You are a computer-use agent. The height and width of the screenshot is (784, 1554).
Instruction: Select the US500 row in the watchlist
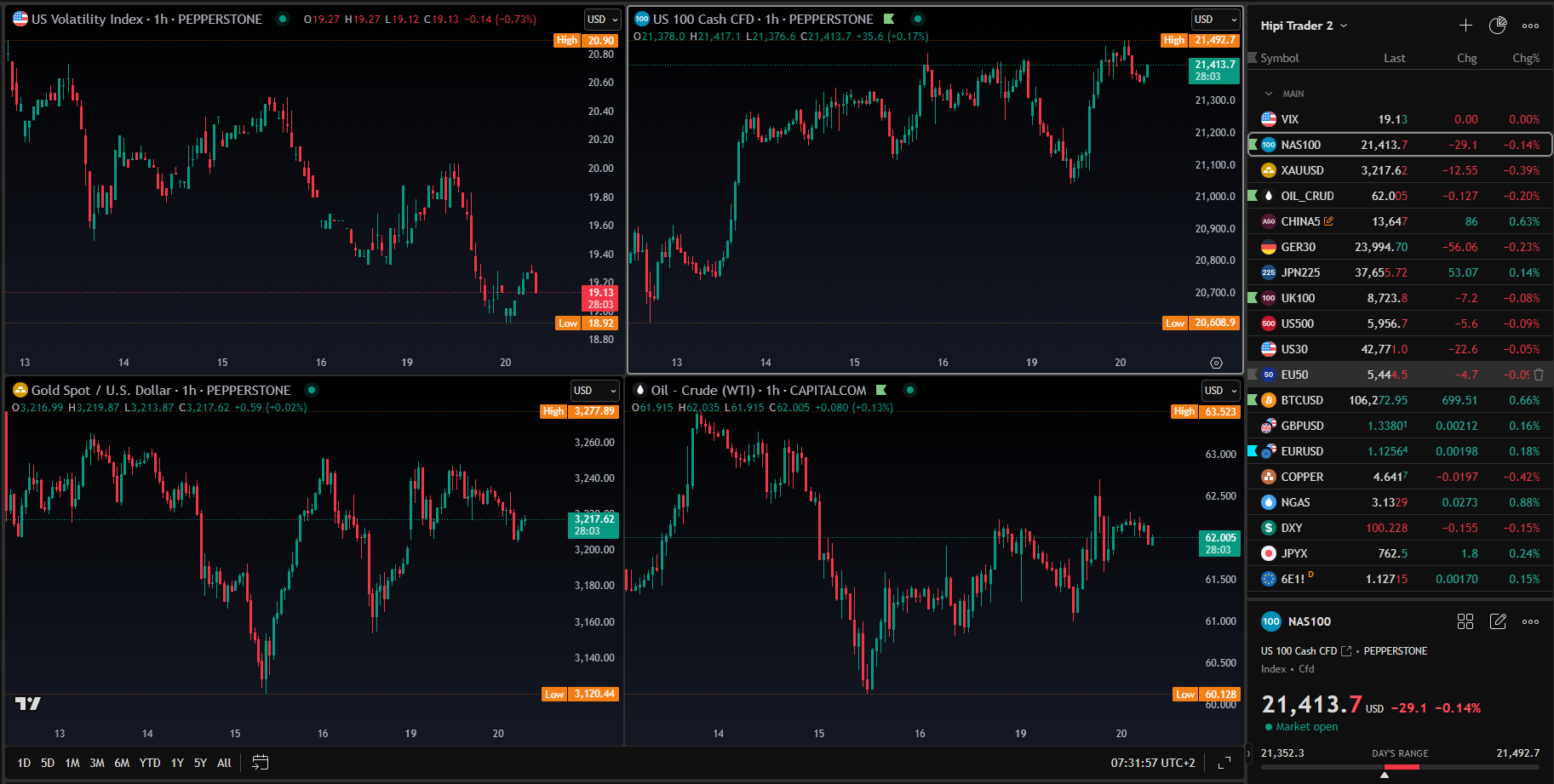tap(1400, 323)
